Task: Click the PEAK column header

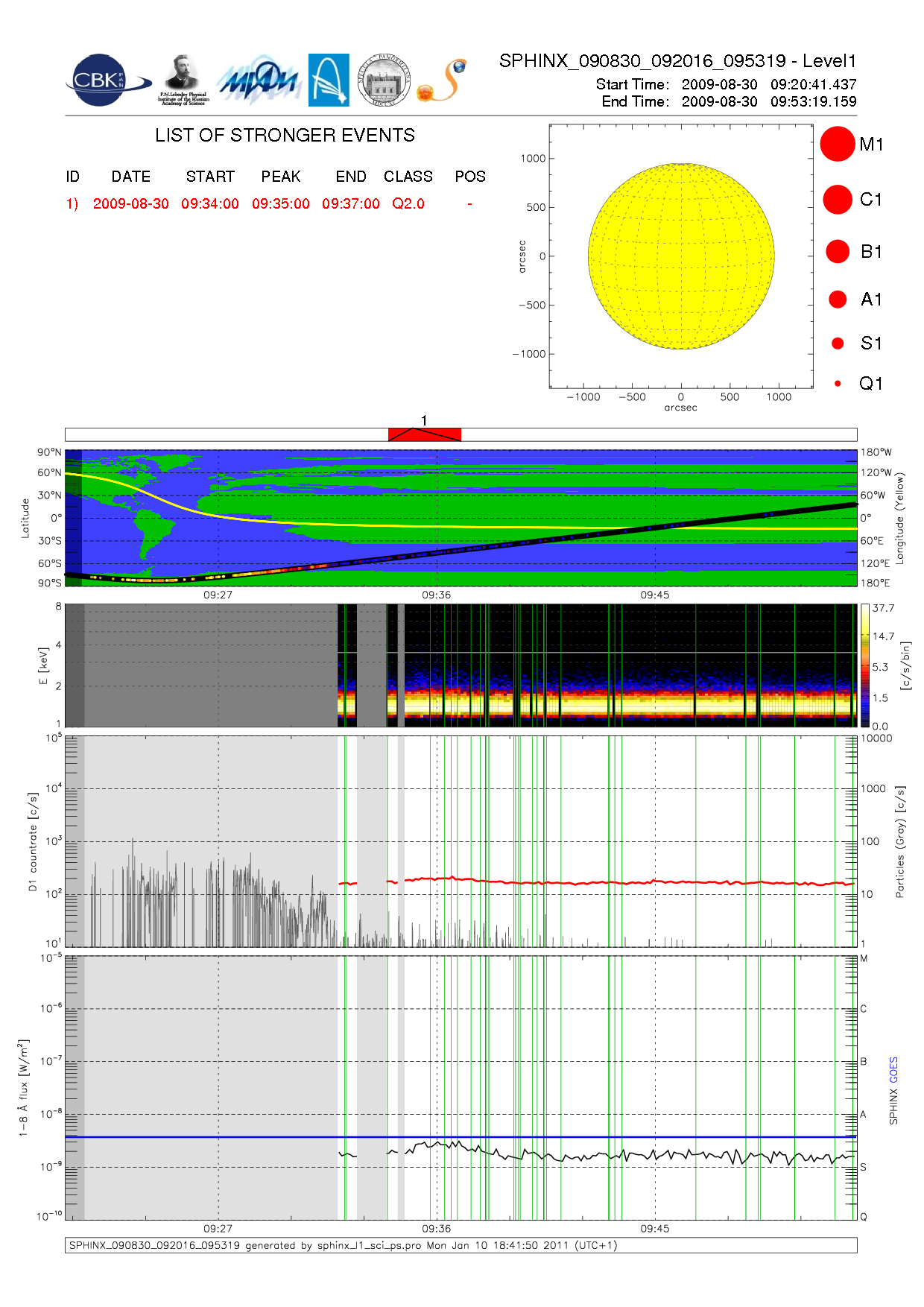Action: [x=280, y=177]
